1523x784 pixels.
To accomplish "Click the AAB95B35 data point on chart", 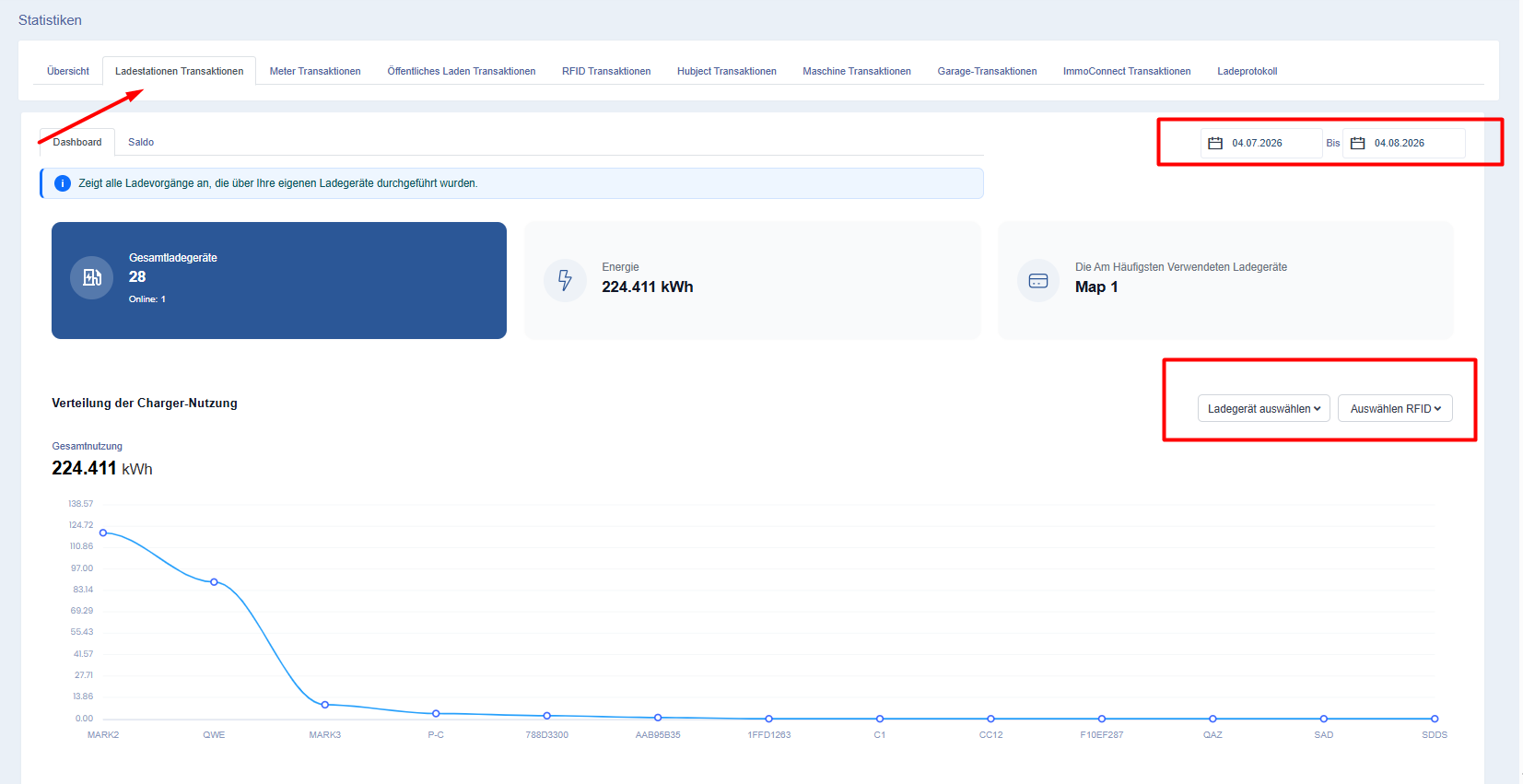I will point(658,718).
